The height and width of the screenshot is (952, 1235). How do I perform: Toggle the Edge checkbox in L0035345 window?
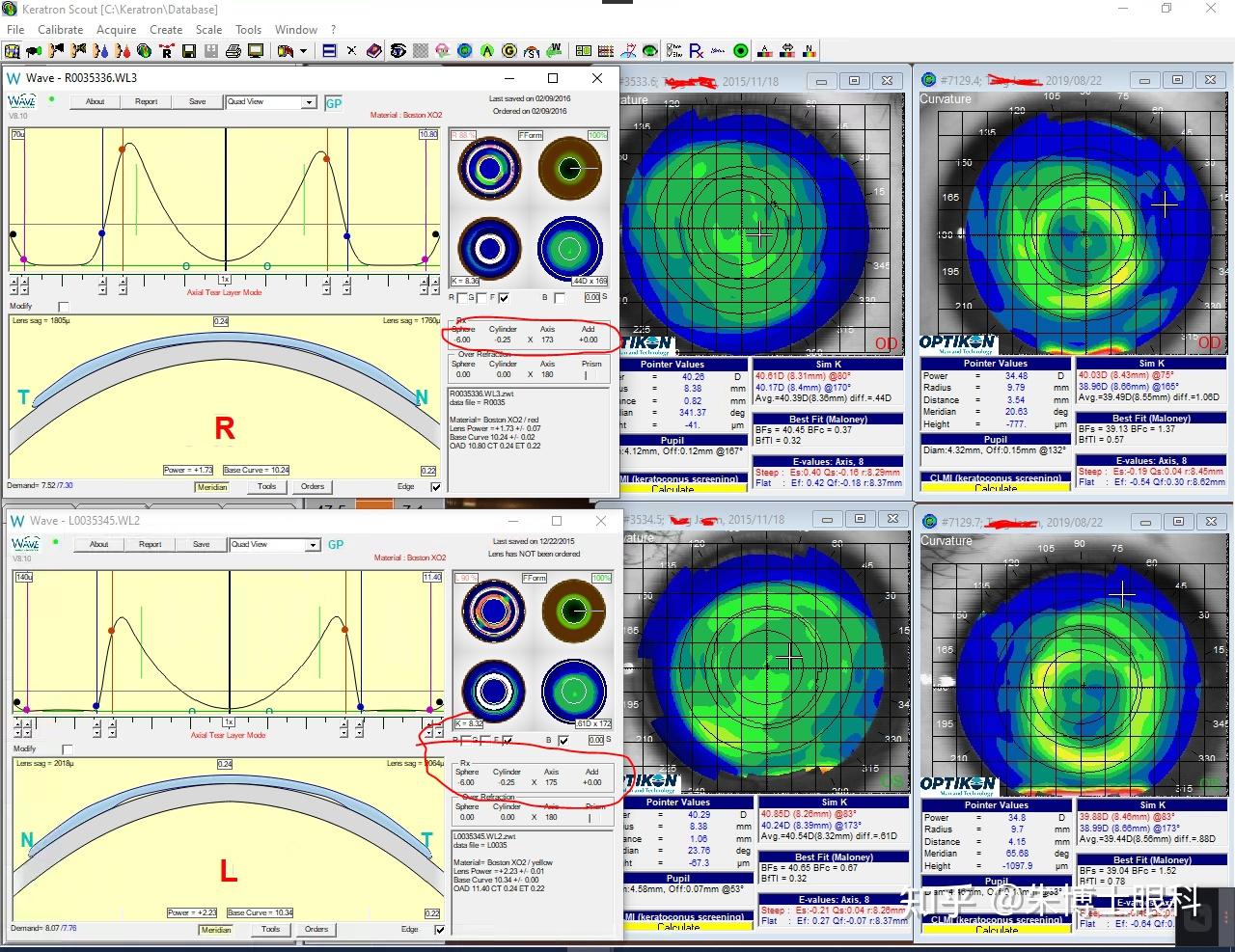tap(440, 930)
